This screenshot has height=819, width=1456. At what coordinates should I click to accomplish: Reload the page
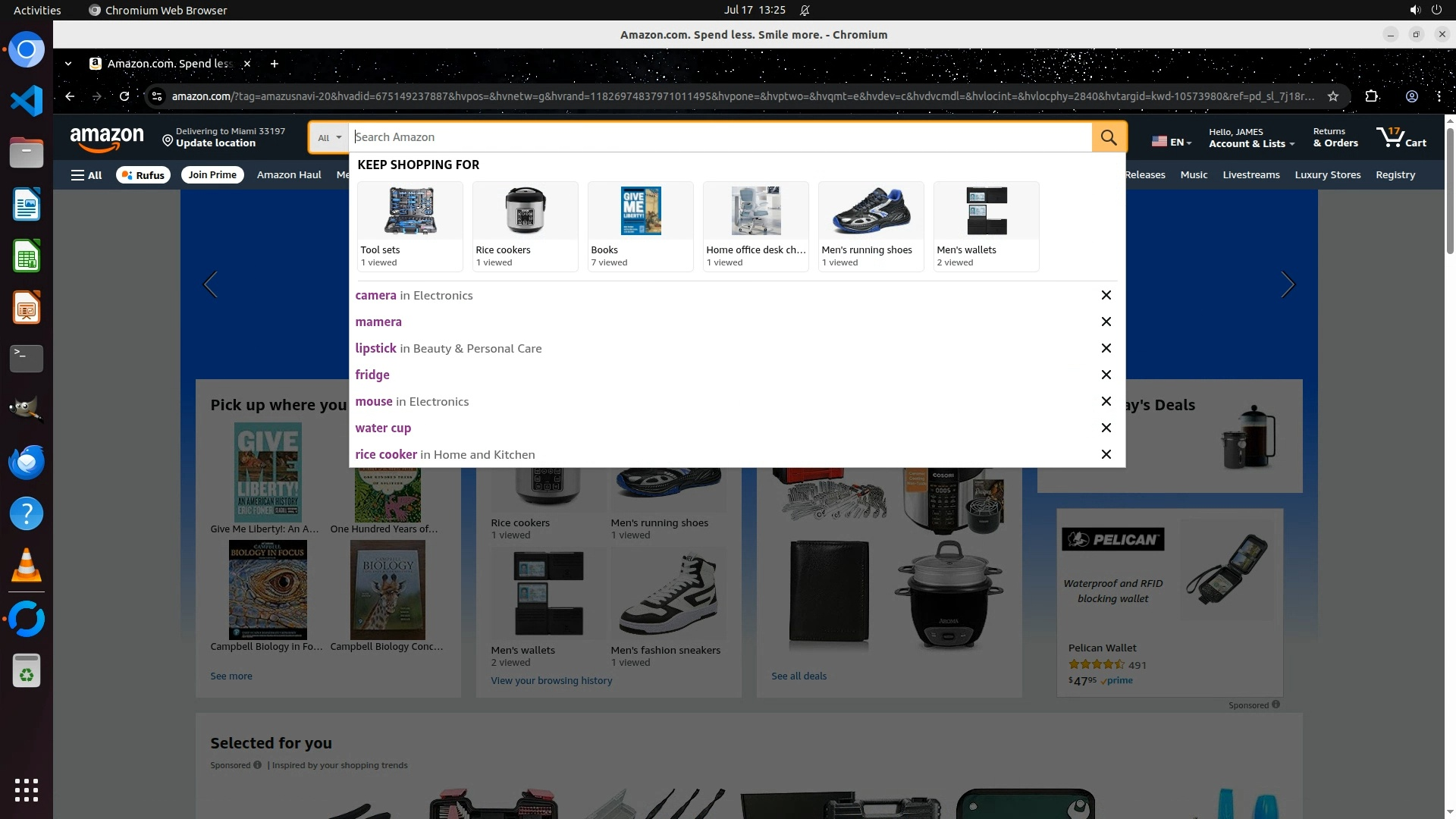coord(124,96)
